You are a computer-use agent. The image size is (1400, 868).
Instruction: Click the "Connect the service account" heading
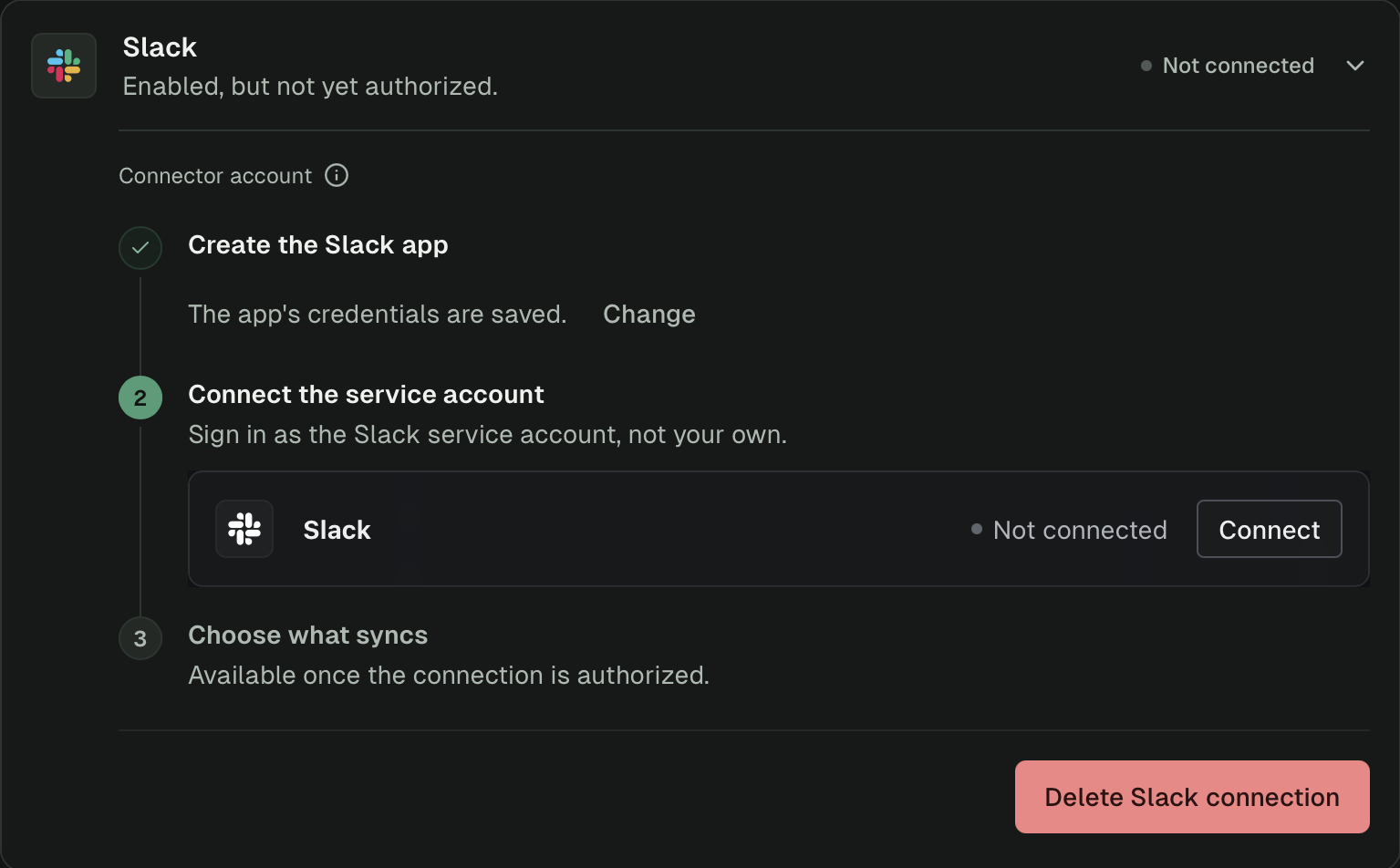366,395
